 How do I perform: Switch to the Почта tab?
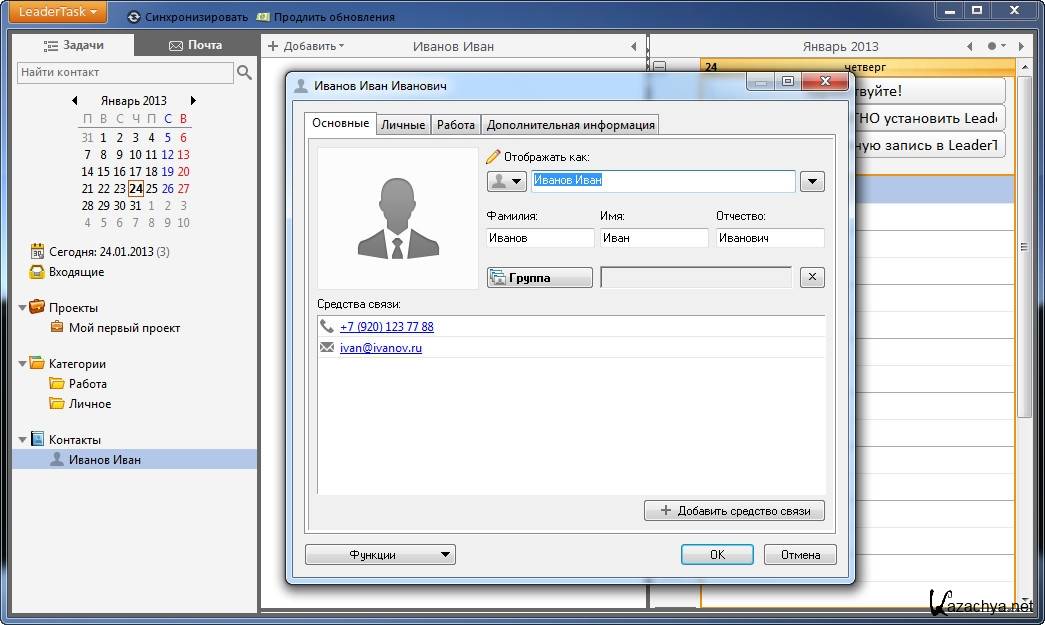click(196, 45)
